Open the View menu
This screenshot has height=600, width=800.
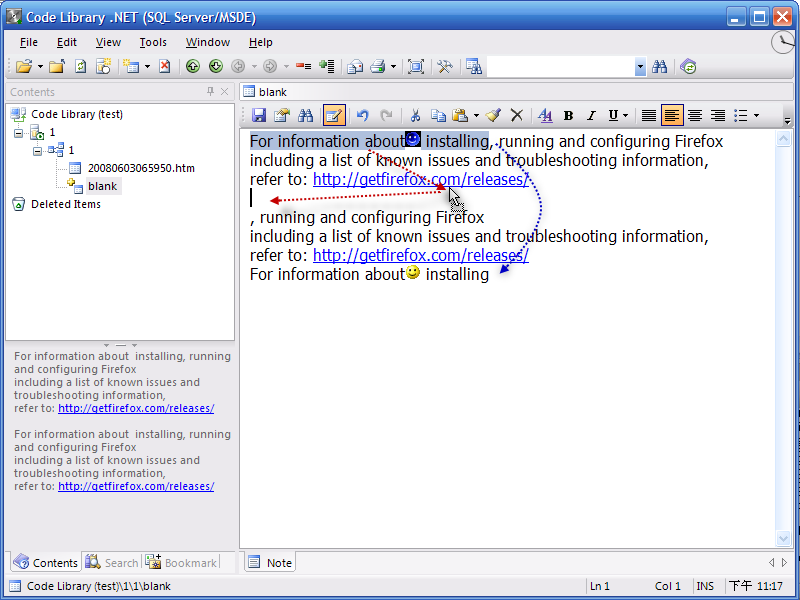click(x=108, y=42)
